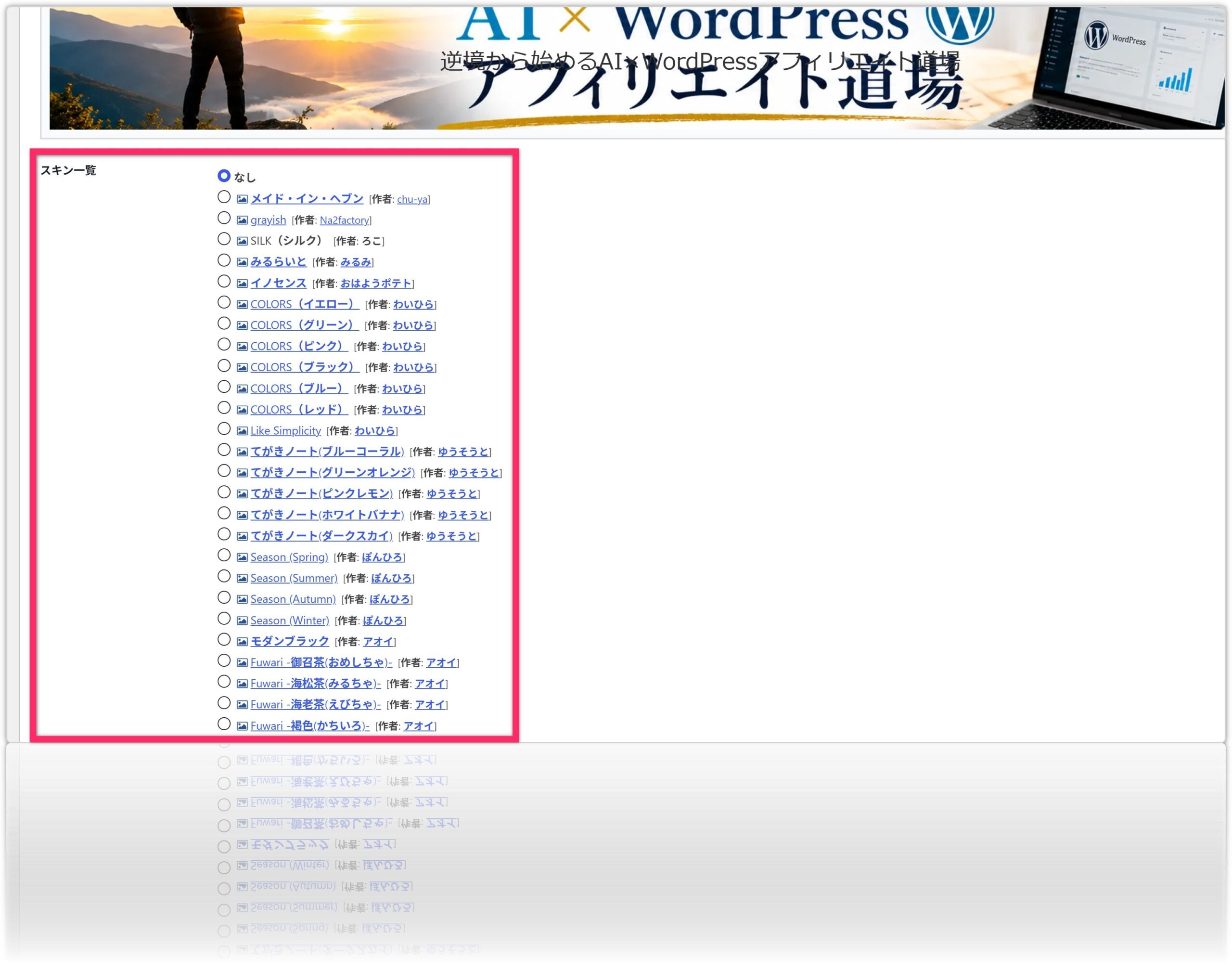Viewport: 1232px width, 970px height.
Task: Click preview icon for COLORS（グリーン）
Action: pyautogui.click(x=242, y=325)
